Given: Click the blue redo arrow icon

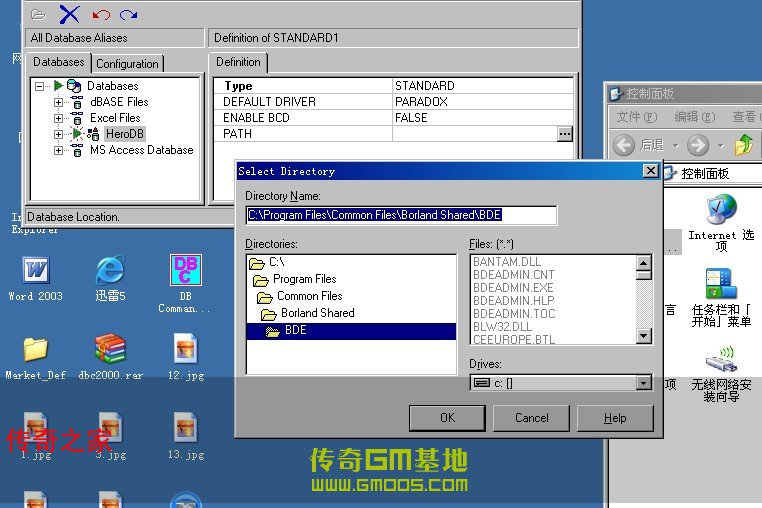Looking at the screenshot, I should tap(128, 14).
